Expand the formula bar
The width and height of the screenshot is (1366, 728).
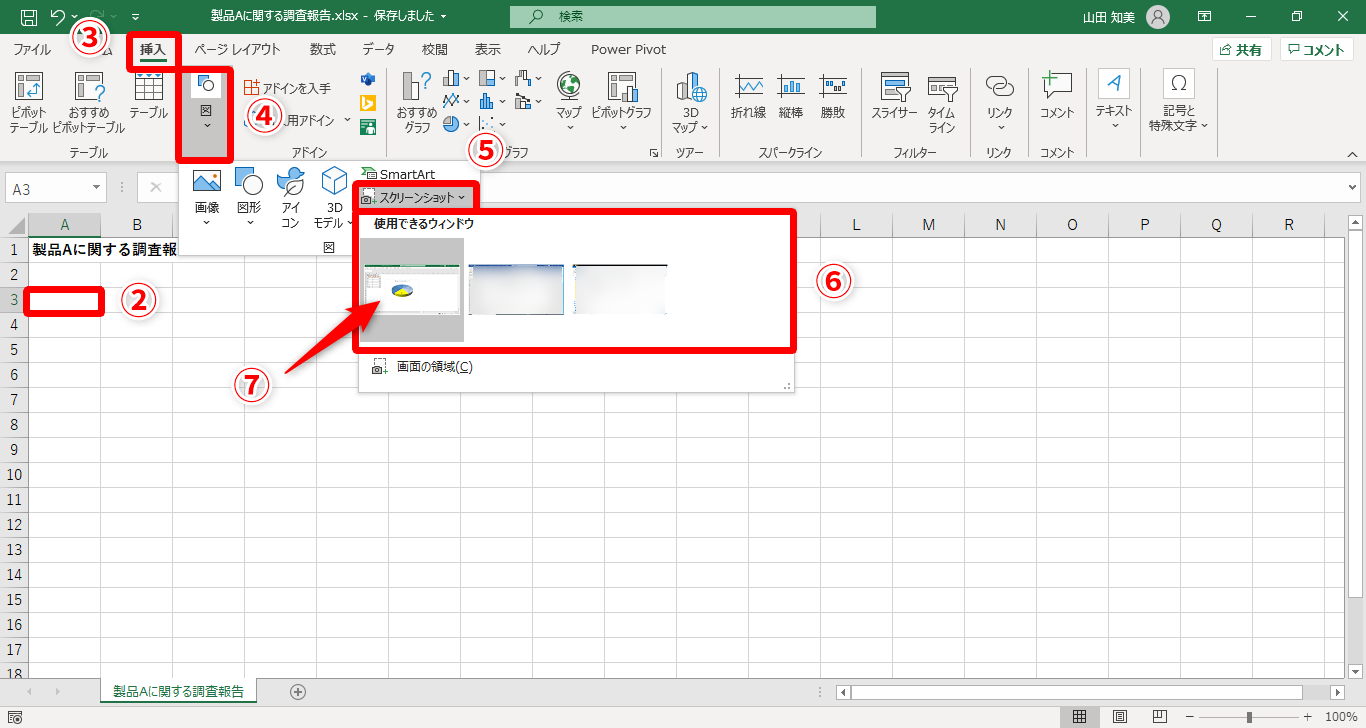point(1354,187)
